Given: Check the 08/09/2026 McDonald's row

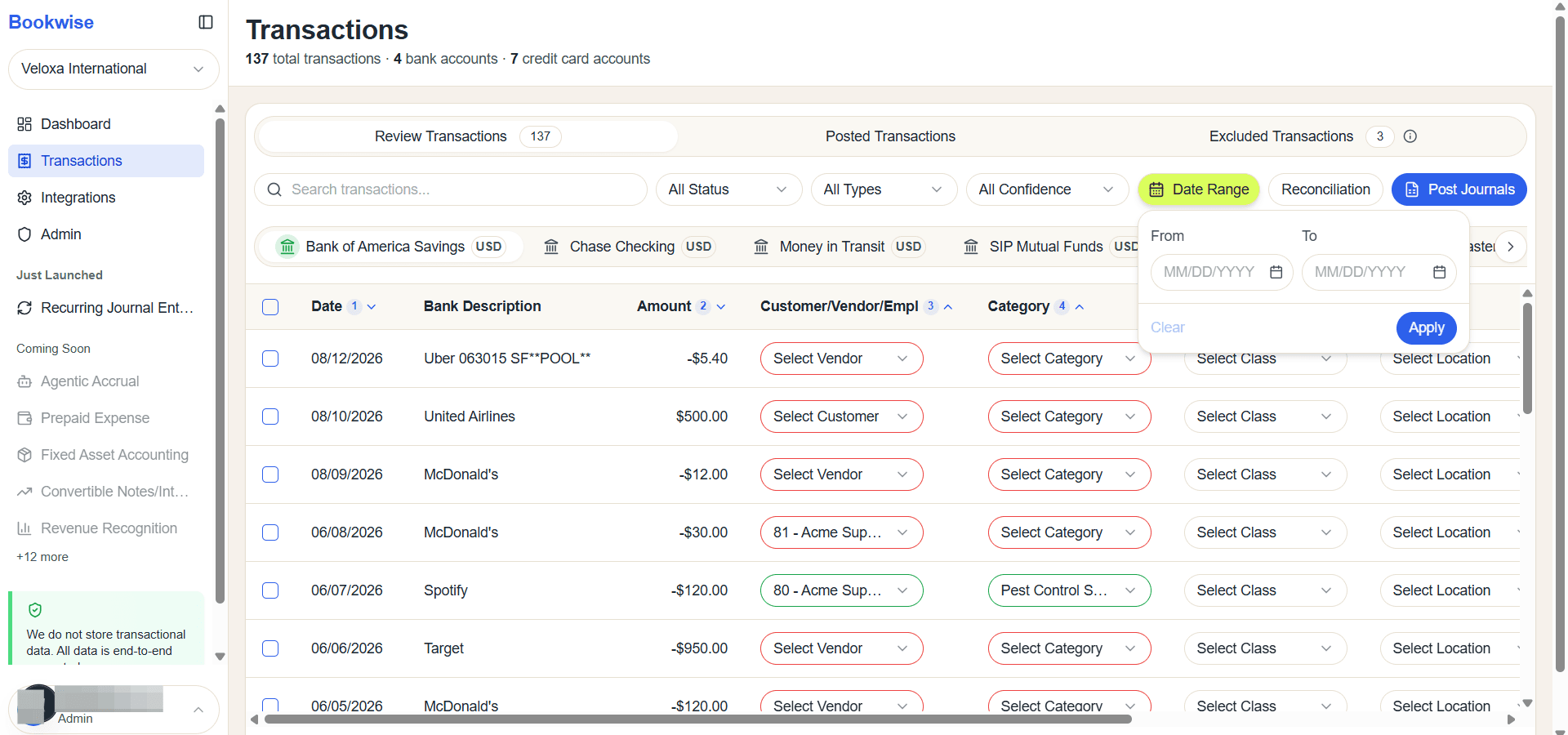Looking at the screenshot, I should 270,474.
